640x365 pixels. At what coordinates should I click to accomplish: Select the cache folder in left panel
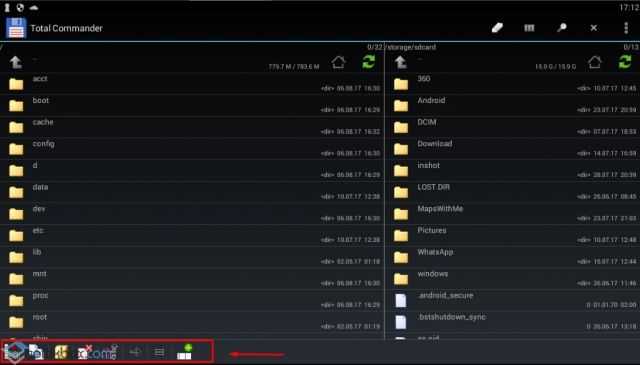tap(192, 127)
